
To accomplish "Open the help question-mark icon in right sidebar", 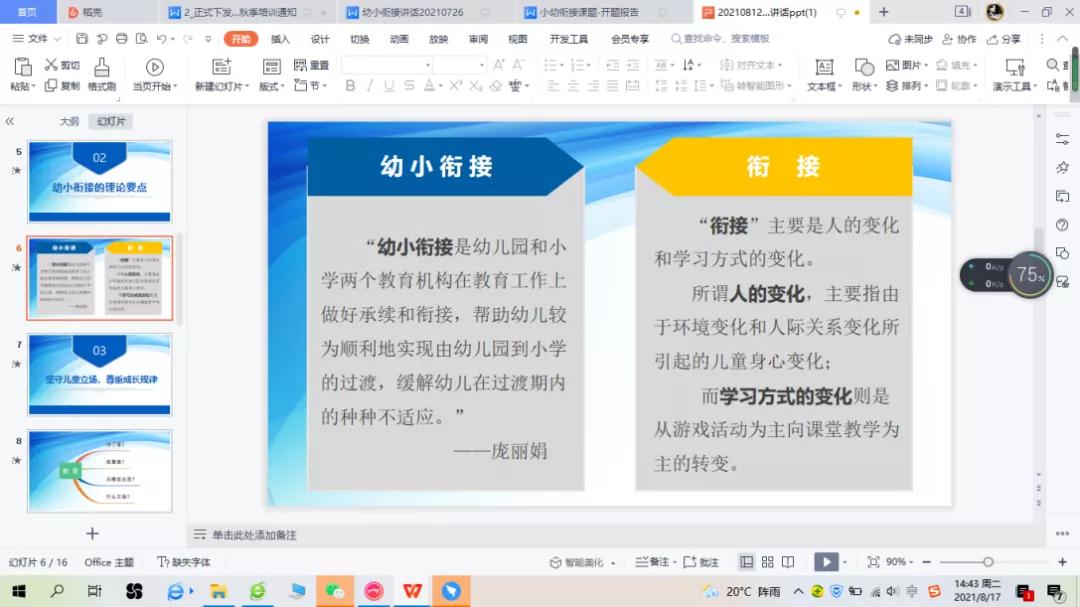I will coord(1062,225).
